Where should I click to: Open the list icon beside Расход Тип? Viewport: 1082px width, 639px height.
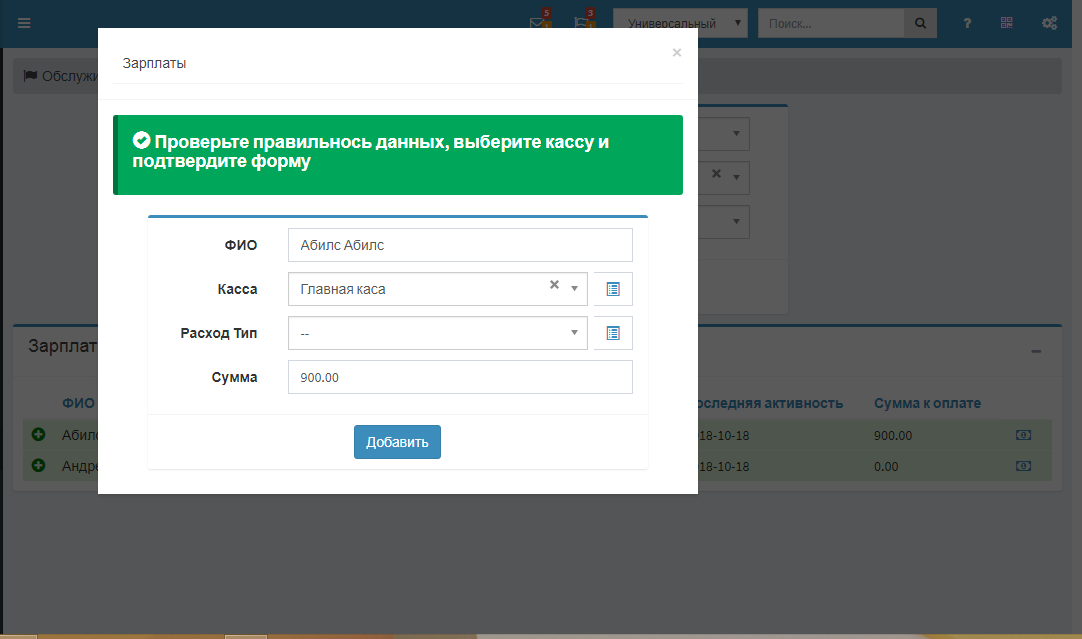click(x=613, y=333)
